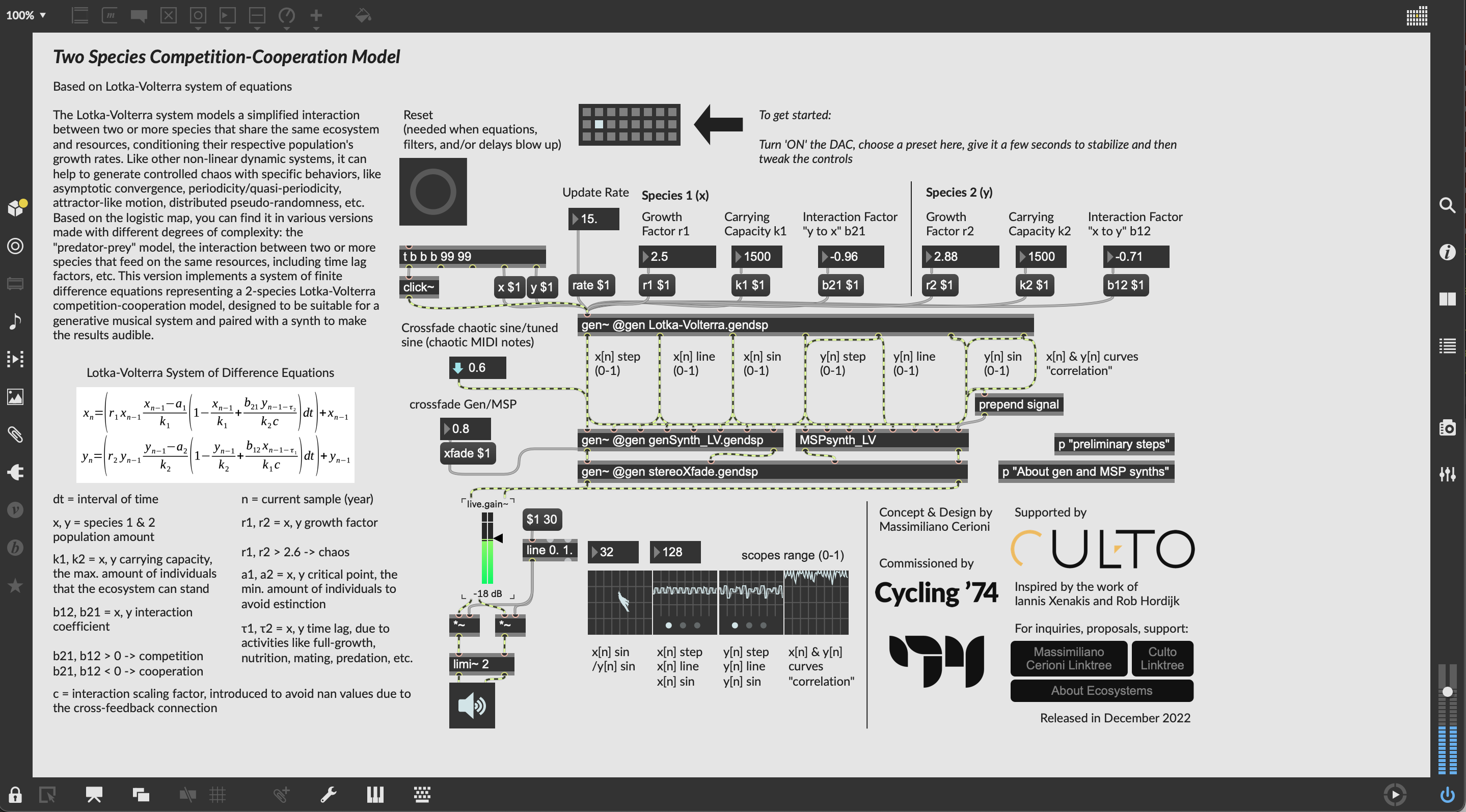The height and width of the screenshot is (812, 1466).
Task: Open the Reference book icon in right sidebar
Action: coord(1447,299)
